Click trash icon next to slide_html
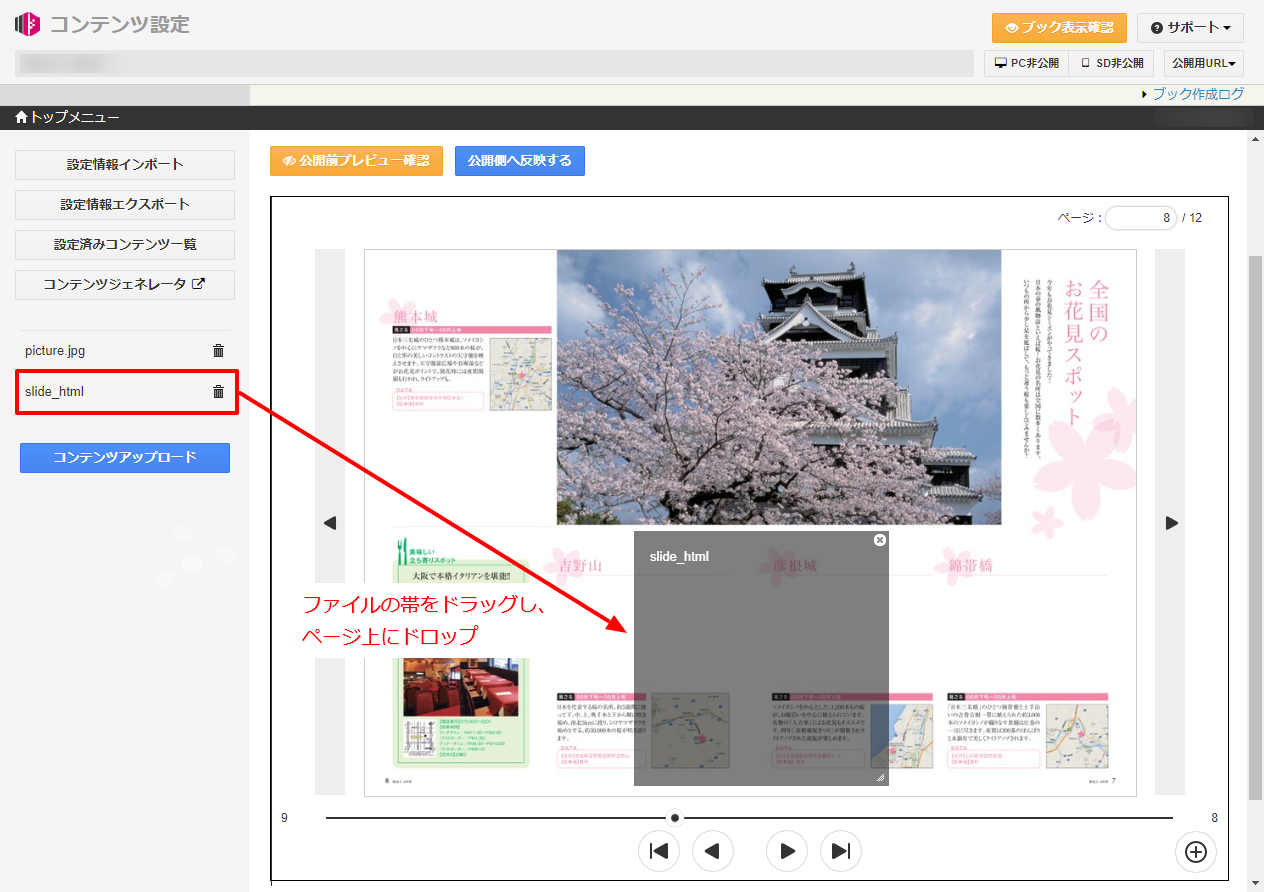The image size is (1264, 892). point(218,392)
